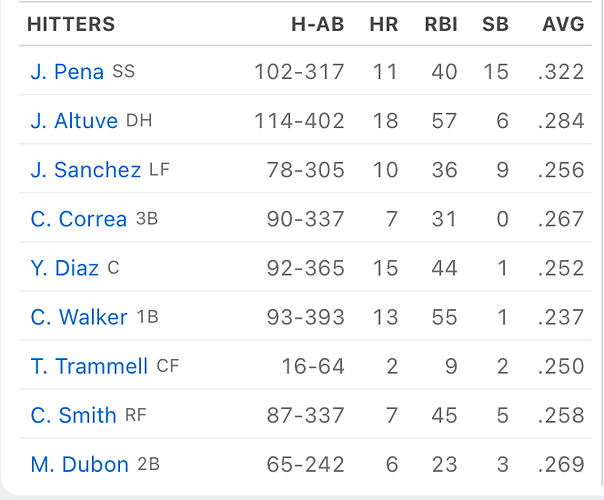The image size is (604, 500).
Task: Open C. Correa player profile
Action: [79, 219]
